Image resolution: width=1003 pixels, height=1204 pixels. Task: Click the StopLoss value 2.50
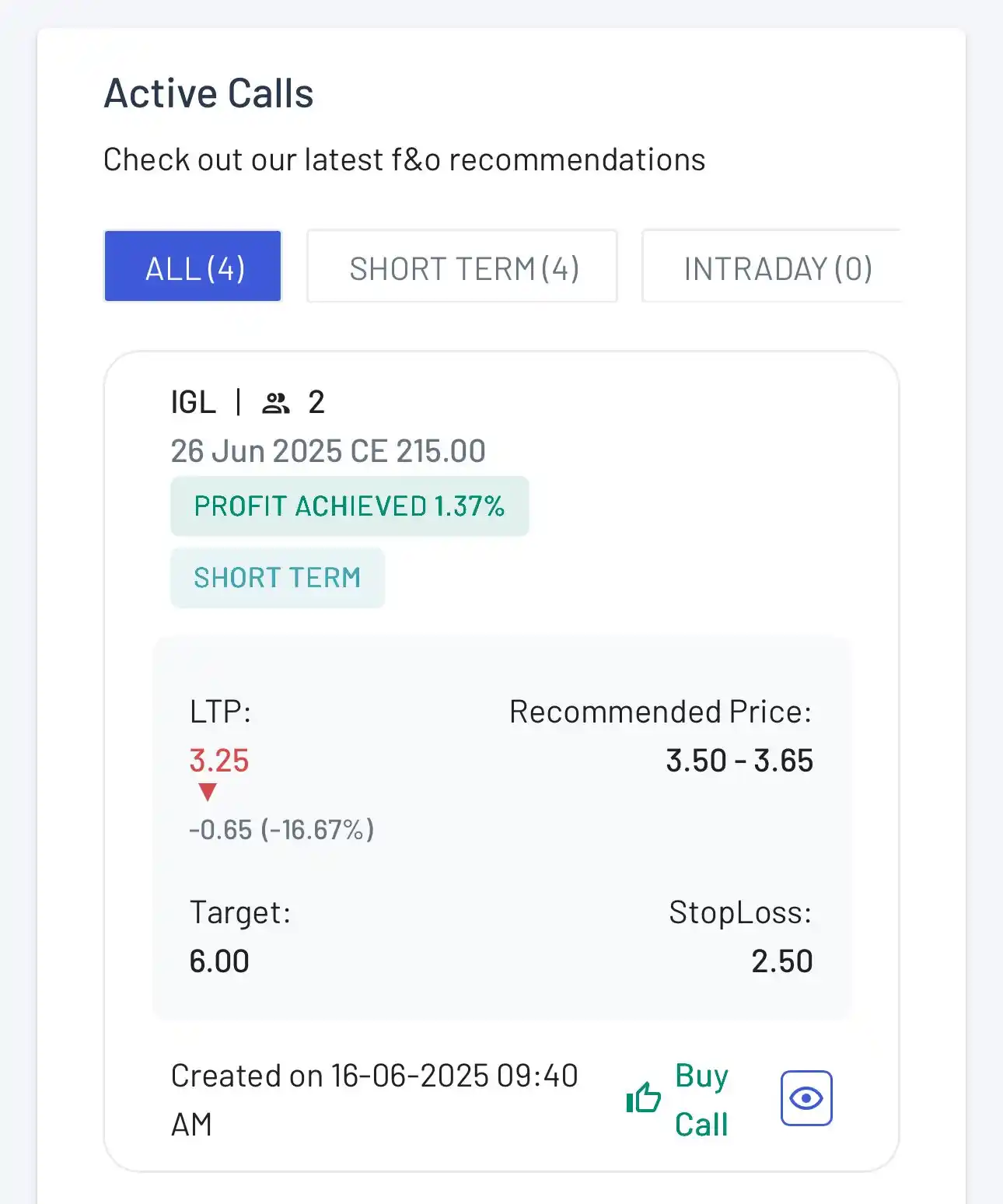click(x=782, y=961)
